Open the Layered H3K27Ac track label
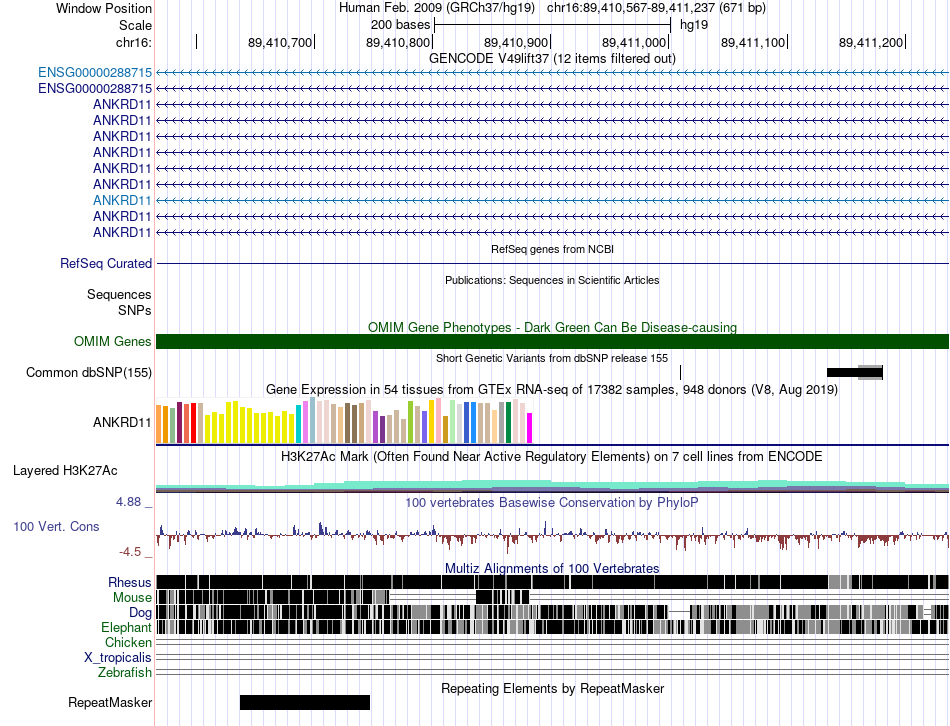Image resolution: width=950 pixels, height=726 pixels. 65,471
